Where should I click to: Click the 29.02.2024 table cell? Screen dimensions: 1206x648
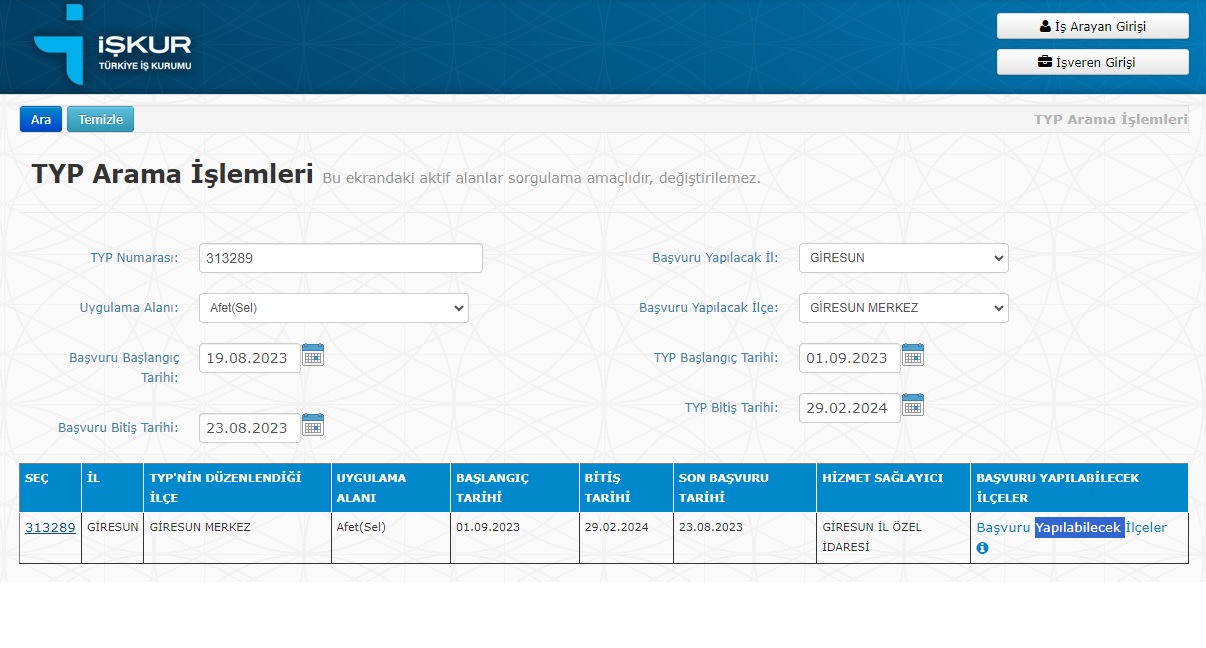click(626, 538)
